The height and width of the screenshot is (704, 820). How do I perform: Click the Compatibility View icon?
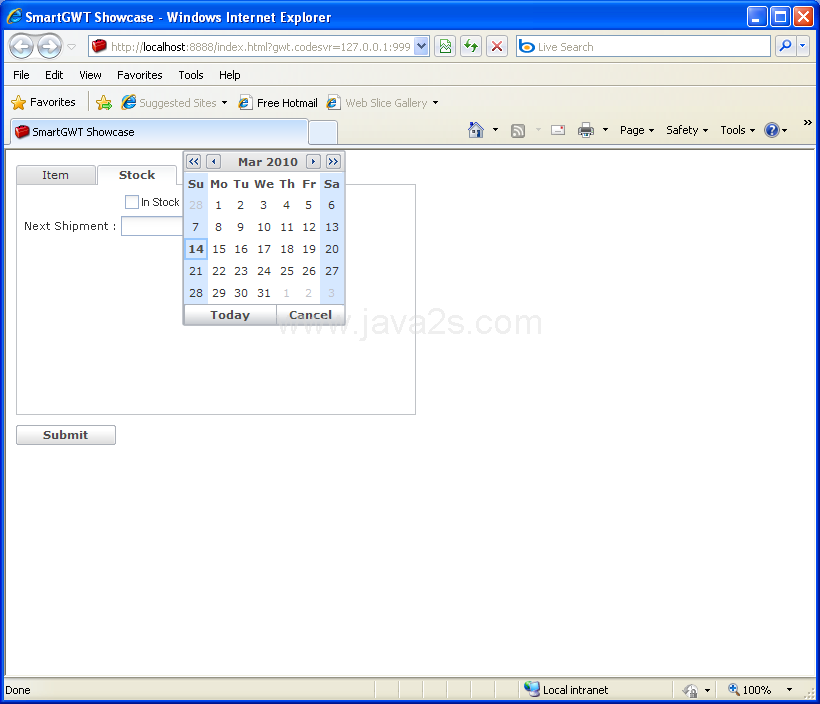coord(445,47)
